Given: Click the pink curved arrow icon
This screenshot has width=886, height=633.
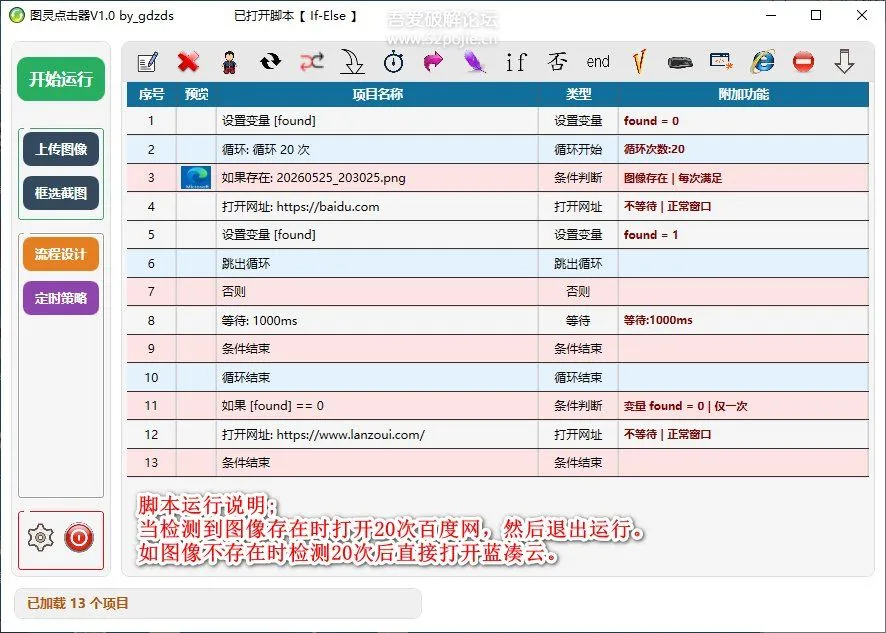Looking at the screenshot, I should pyautogui.click(x=434, y=62).
